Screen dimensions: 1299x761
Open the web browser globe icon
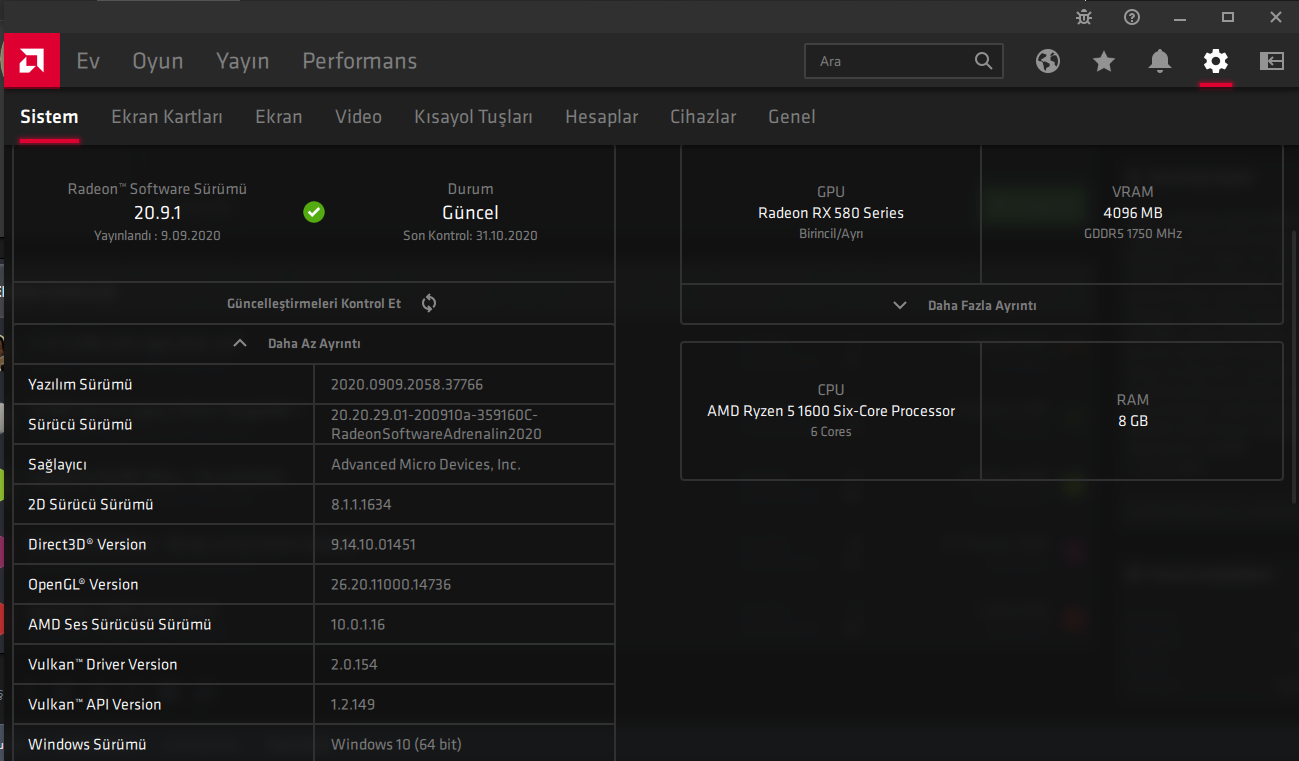1048,61
